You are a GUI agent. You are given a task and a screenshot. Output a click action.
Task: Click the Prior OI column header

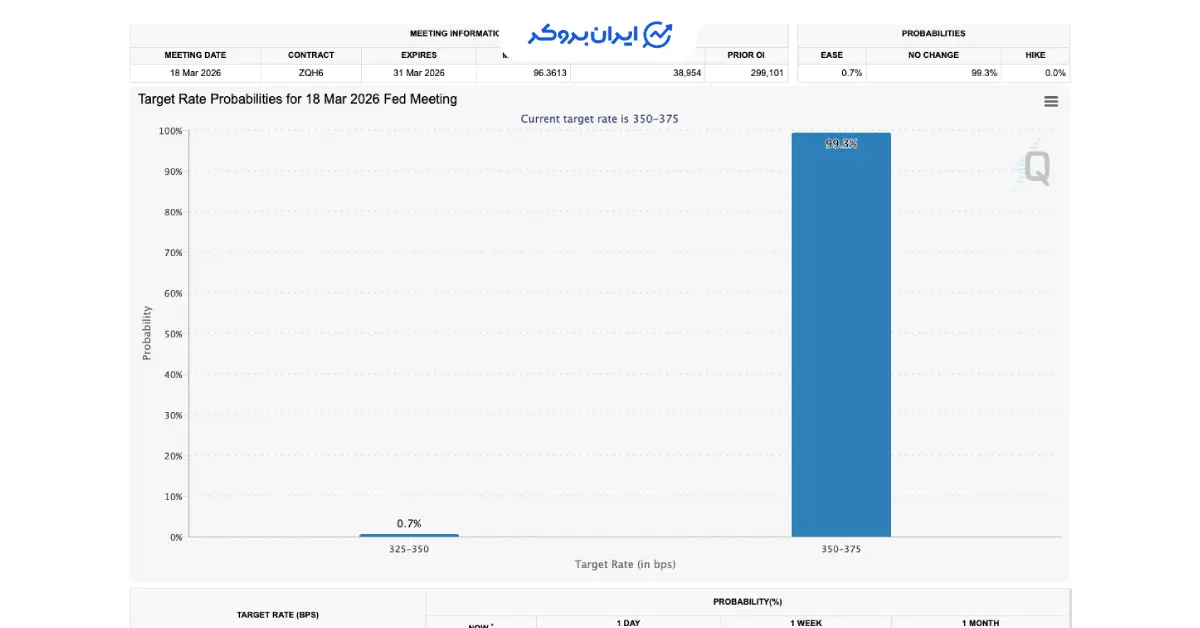pyautogui.click(x=746, y=55)
